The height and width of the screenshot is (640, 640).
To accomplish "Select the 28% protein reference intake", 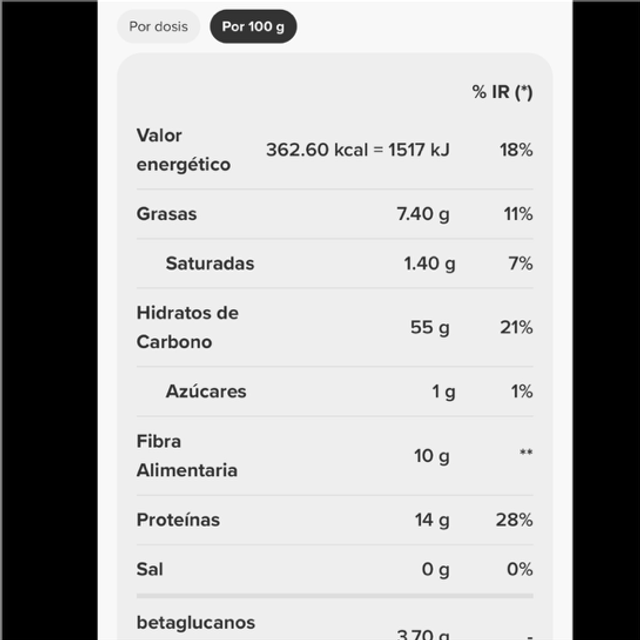I will (x=514, y=520).
